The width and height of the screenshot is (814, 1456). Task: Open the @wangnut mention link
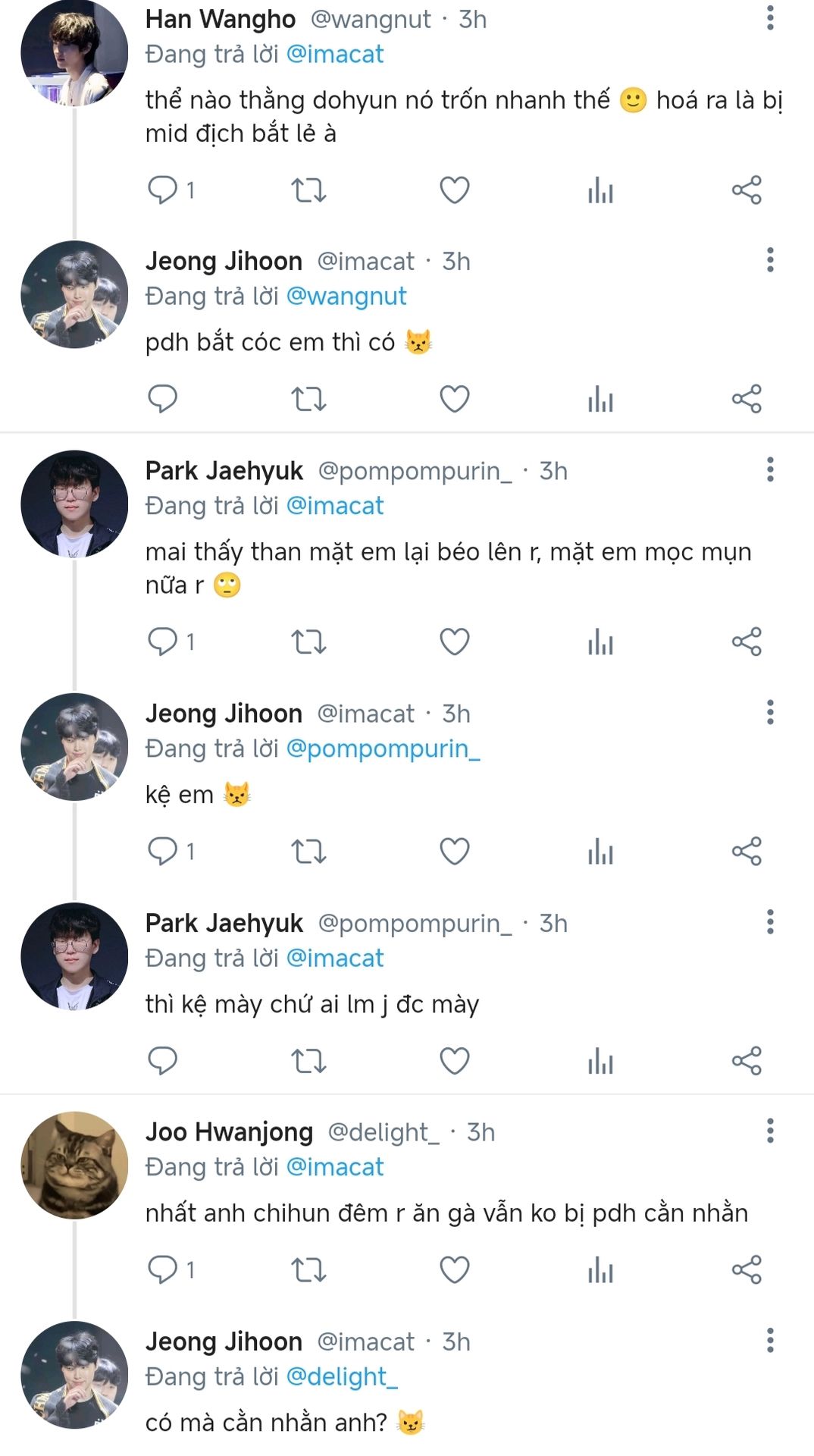(346, 297)
